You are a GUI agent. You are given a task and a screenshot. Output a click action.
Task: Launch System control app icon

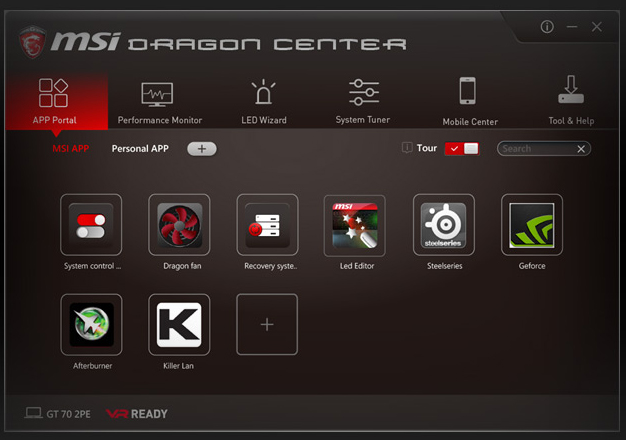(91, 225)
